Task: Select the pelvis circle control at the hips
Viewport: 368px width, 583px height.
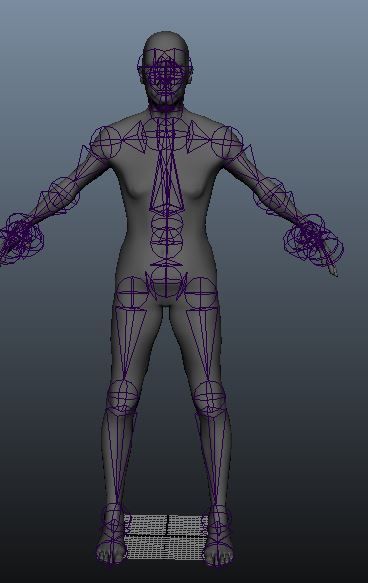Action: (x=166, y=281)
